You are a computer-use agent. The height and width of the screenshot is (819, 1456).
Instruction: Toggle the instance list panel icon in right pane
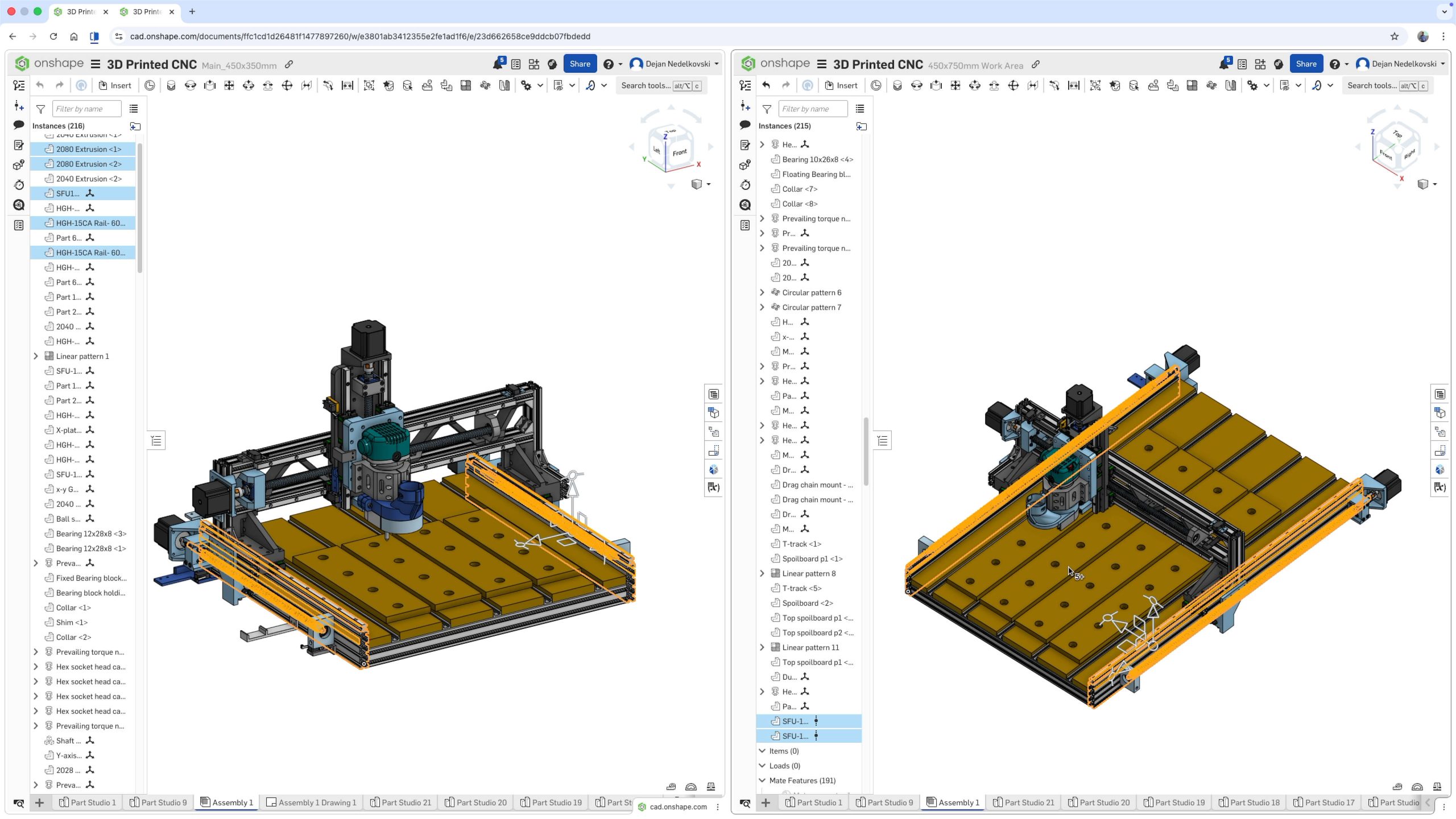(x=745, y=86)
